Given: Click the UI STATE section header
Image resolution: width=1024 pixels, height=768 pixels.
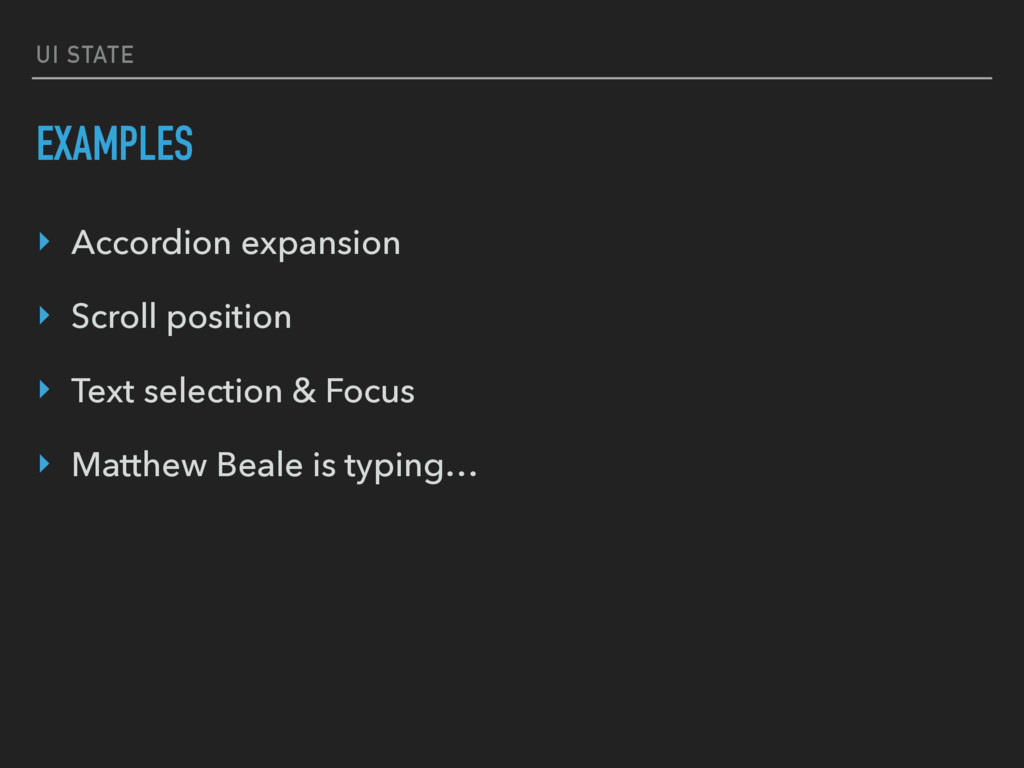Looking at the screenshot, I should click(x=85, y=55).
